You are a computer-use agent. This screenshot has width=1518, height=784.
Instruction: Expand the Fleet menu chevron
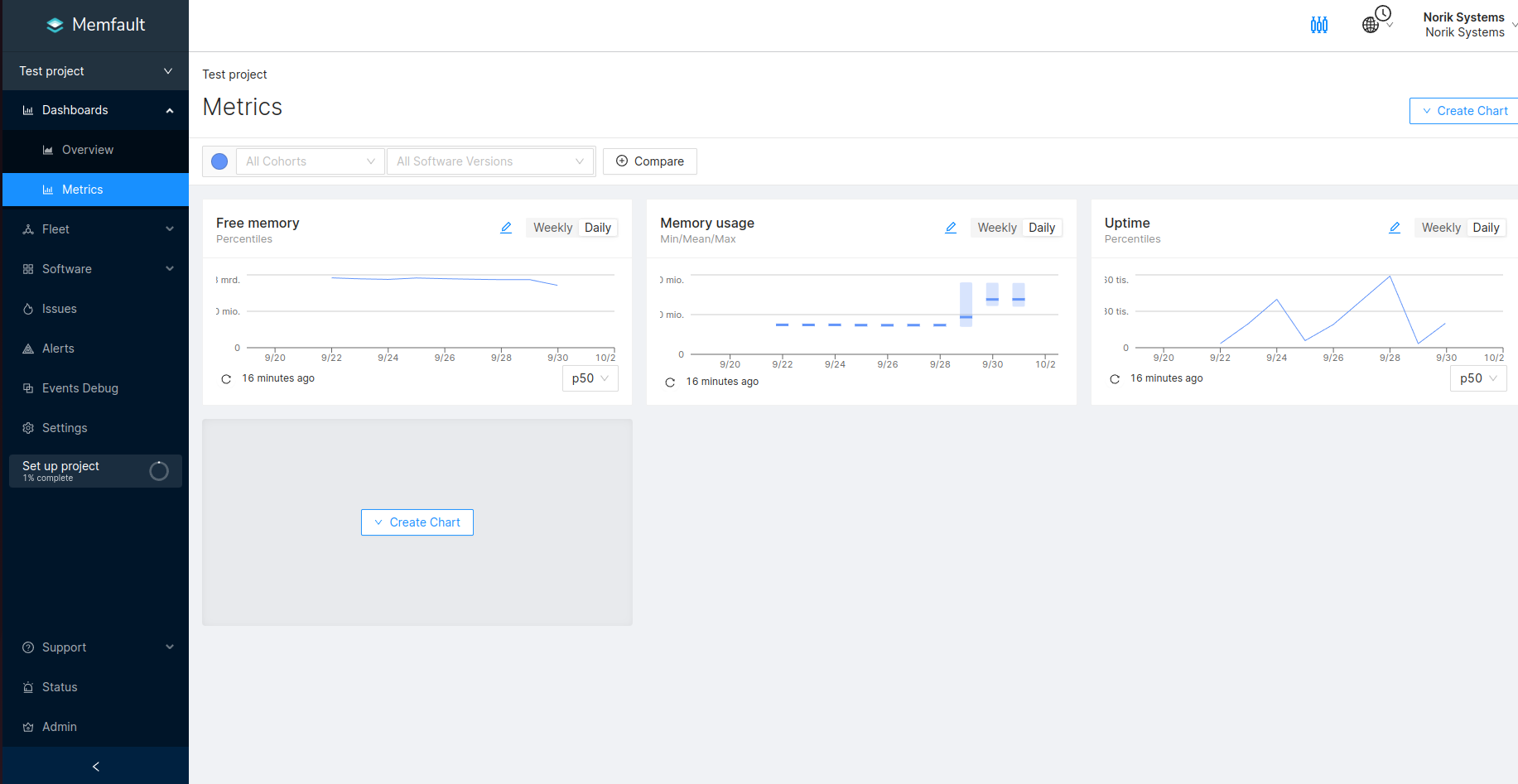170,229
